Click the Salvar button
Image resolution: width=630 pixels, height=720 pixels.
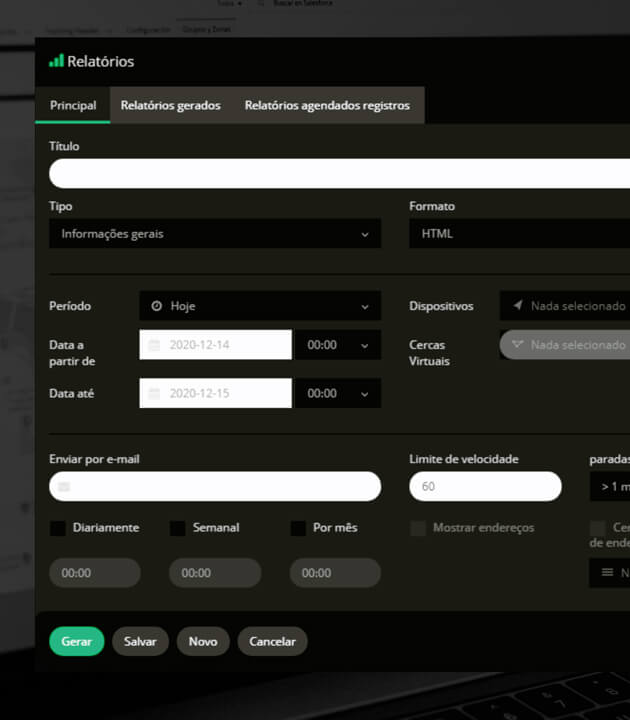point(140,642)
